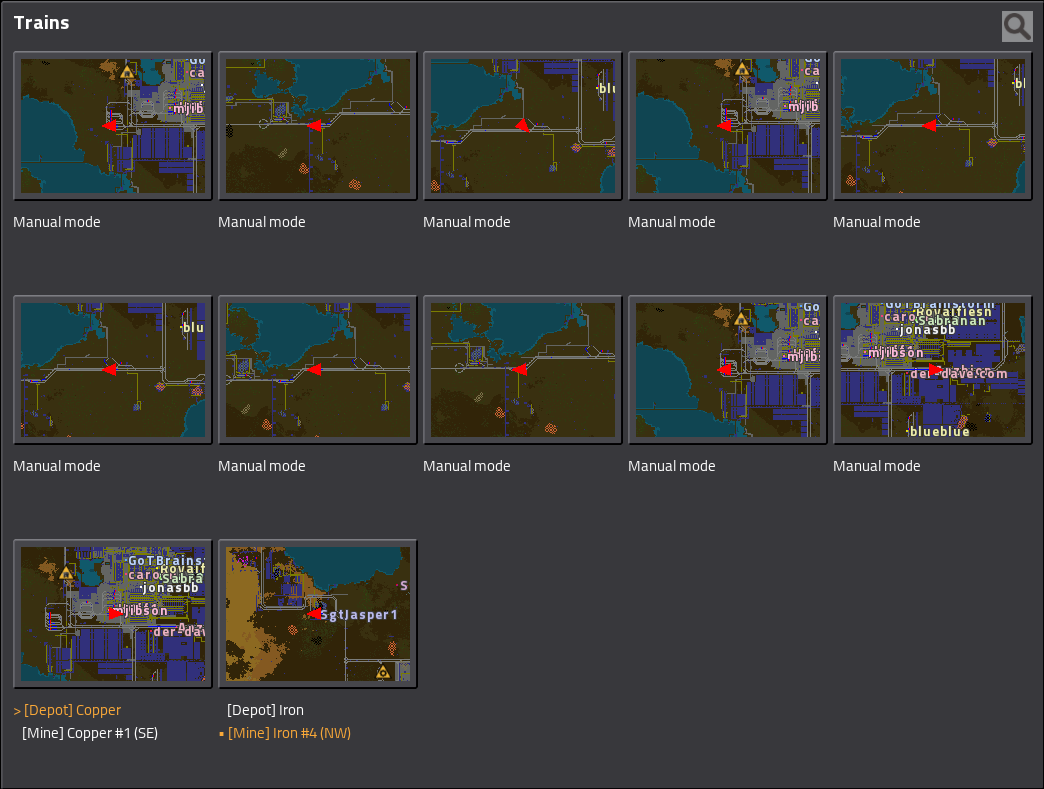Click Manual mode label under blueblue minimap

pos(877,466)
